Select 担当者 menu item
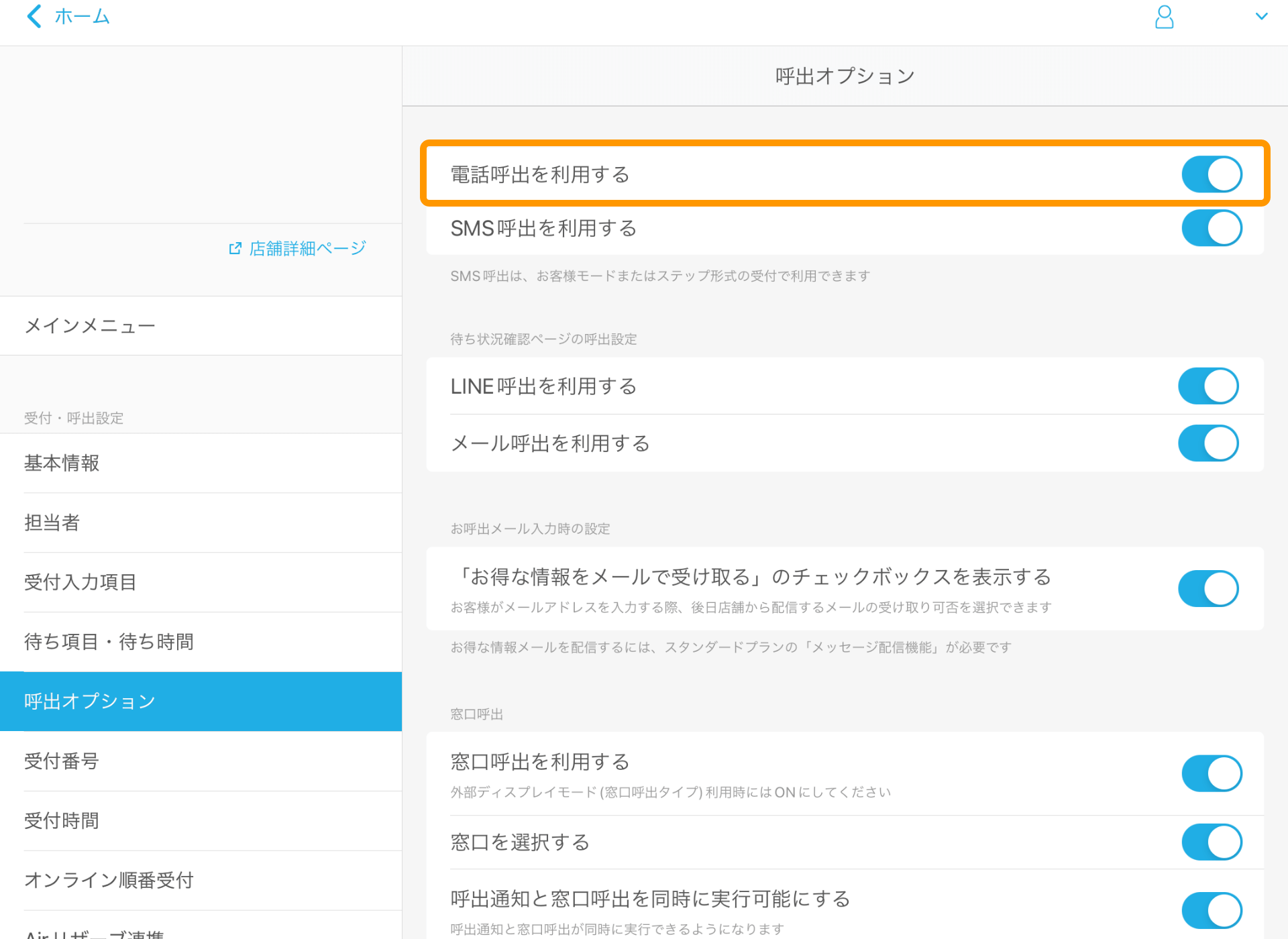 click(201, 523)
